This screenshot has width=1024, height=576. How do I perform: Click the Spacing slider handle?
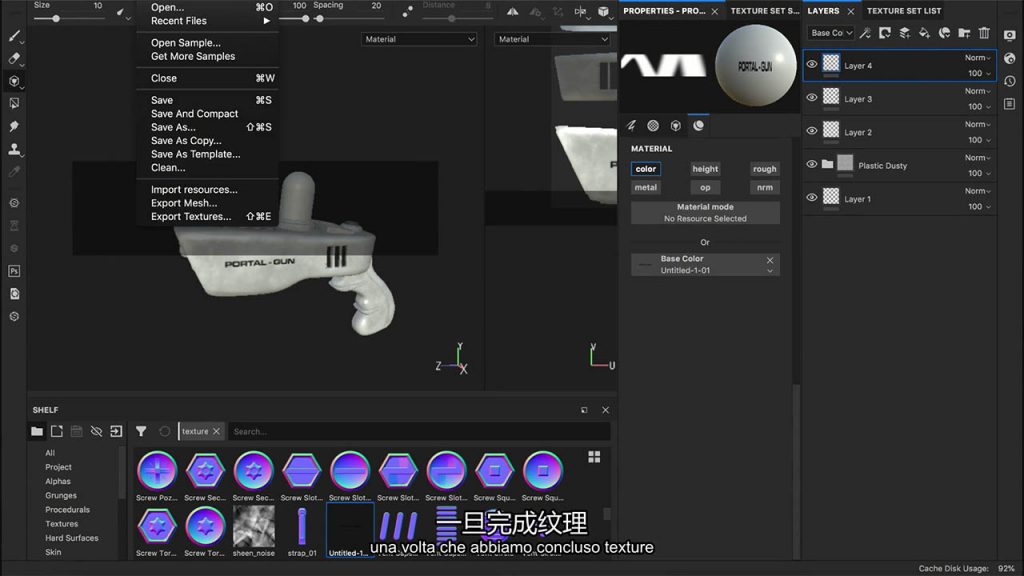[319, 19]
